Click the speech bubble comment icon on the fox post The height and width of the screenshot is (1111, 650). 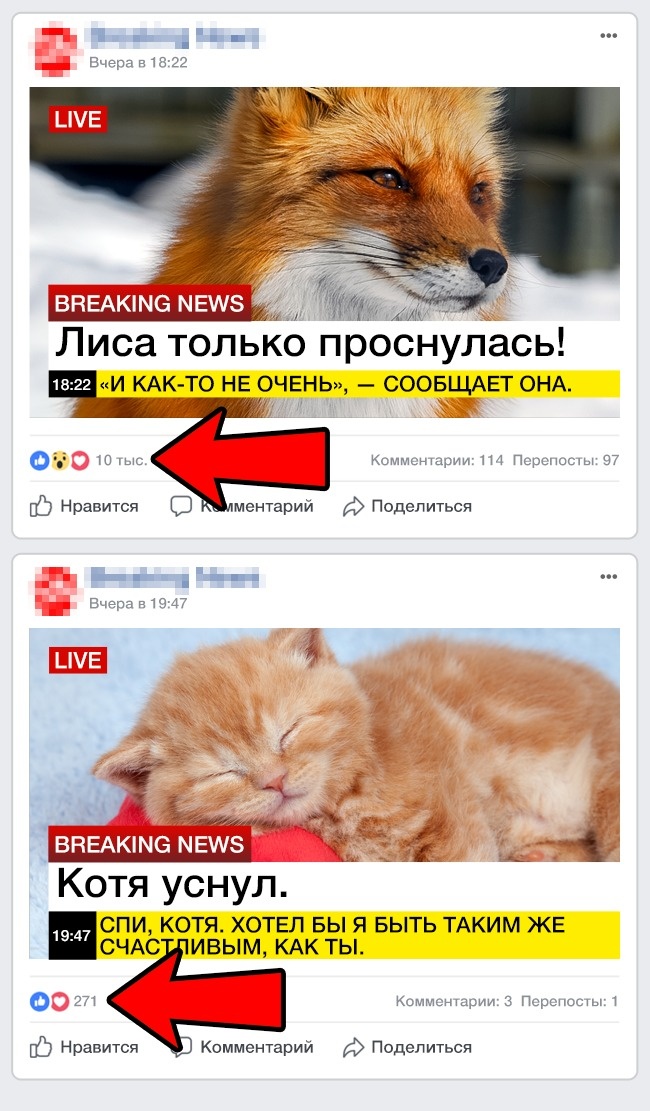coord(181,506)
